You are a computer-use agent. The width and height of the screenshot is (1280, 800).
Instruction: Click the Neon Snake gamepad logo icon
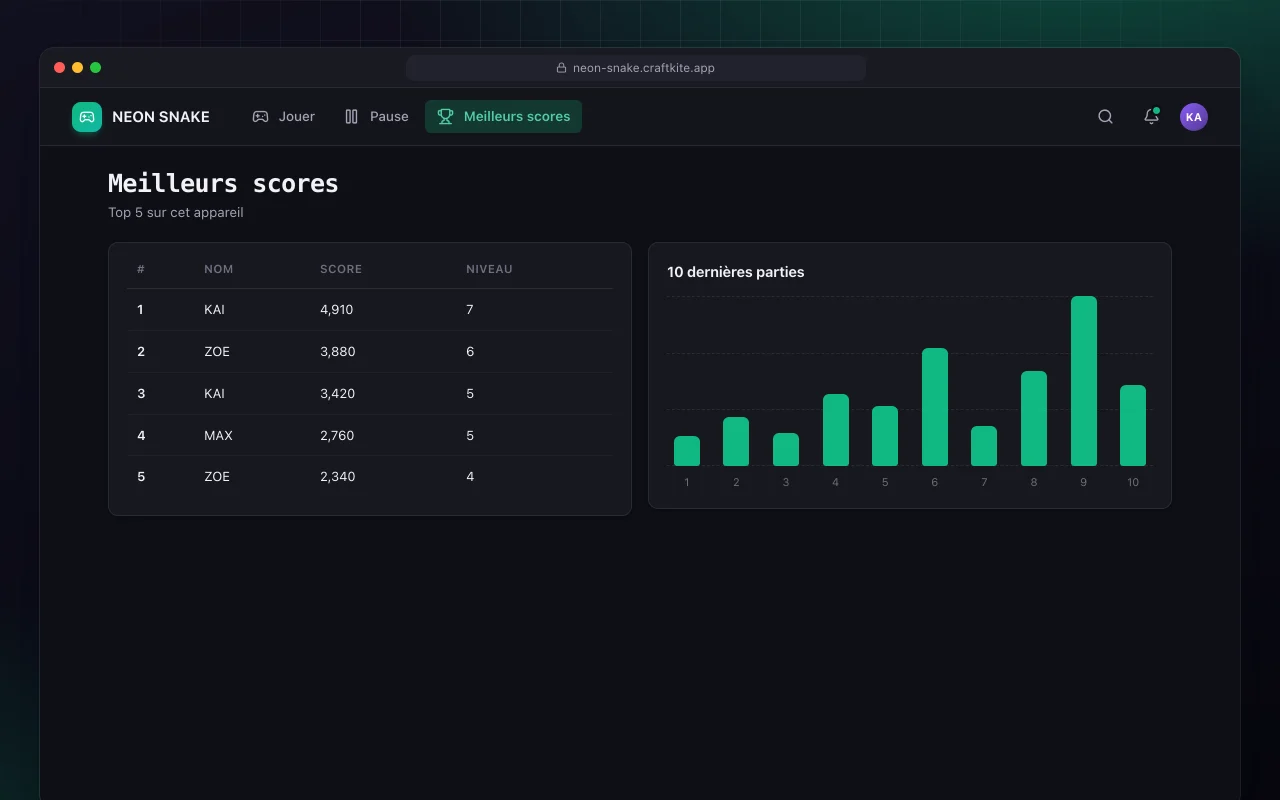(87, 117)
